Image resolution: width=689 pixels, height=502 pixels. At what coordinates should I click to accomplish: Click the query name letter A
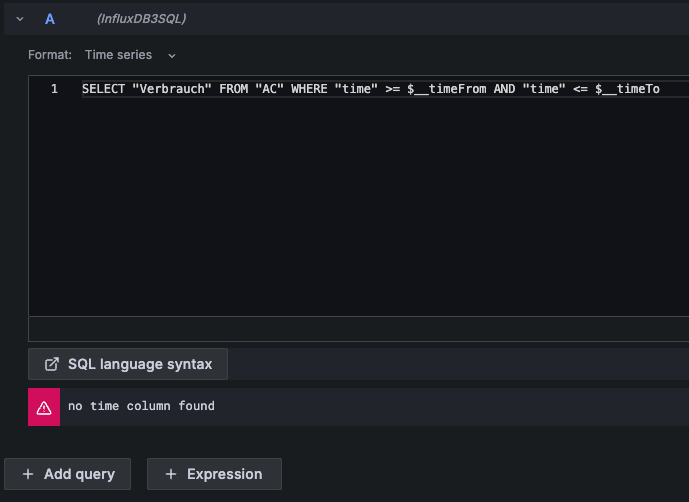pos(50,19)
